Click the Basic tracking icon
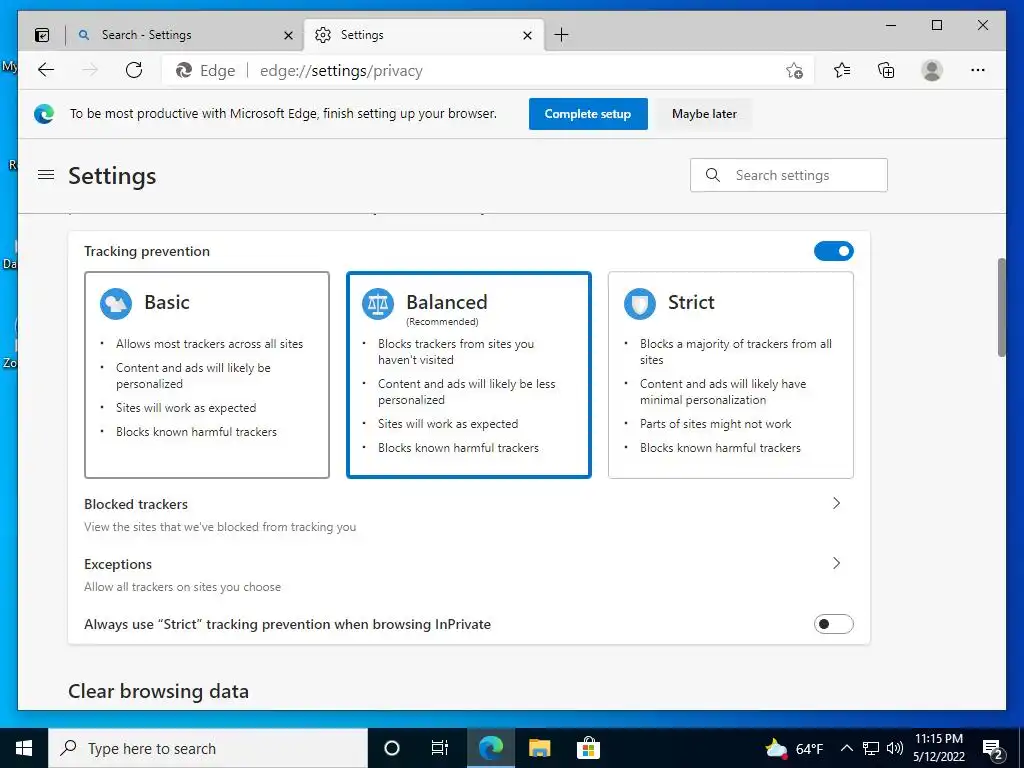The image size is (1024, 768). (x=116, y=304)
